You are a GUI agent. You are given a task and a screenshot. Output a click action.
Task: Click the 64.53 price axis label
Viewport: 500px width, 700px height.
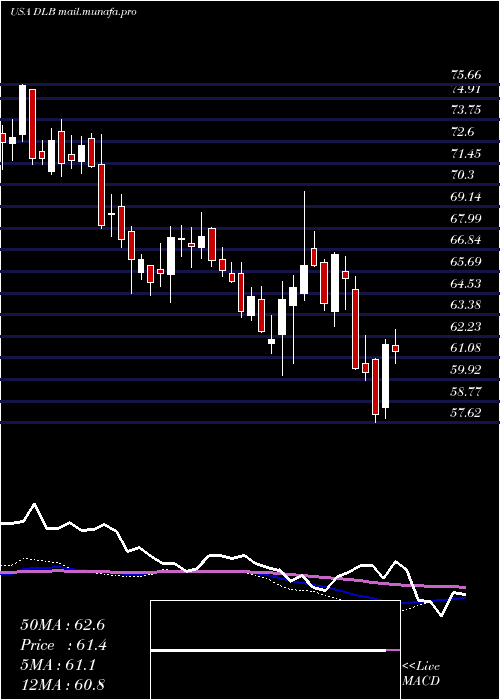click(x=466, y=283)
